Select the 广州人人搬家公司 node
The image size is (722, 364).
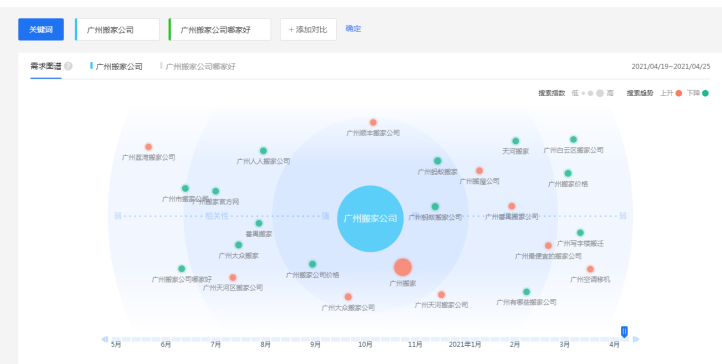coord(263,150)
